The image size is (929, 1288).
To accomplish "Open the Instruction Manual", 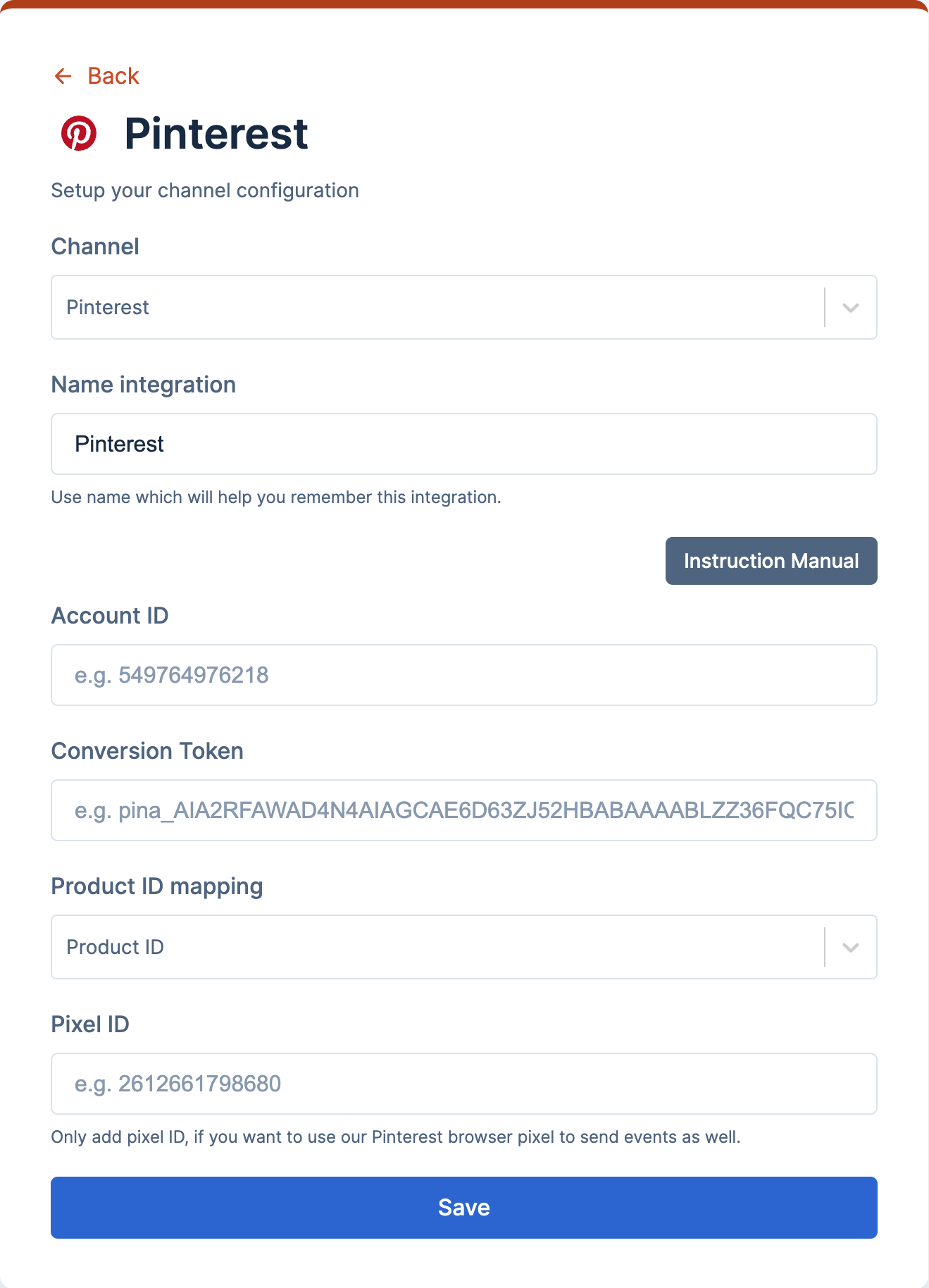I will pos(771,561).
